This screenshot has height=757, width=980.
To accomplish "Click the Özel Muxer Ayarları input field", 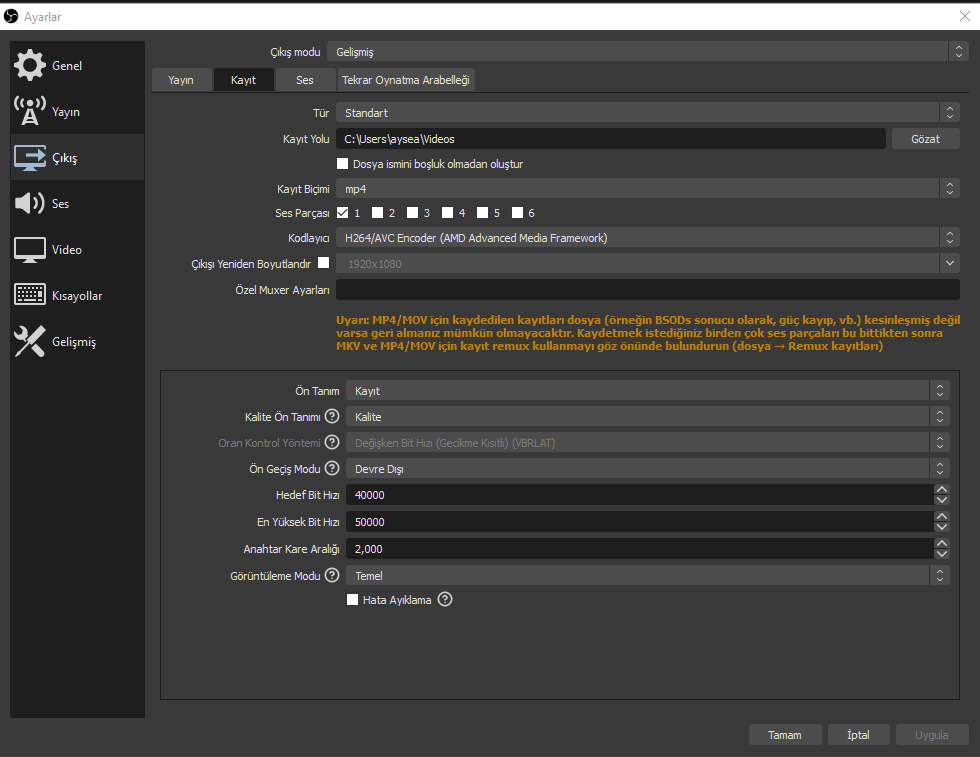I will [648, 289].
